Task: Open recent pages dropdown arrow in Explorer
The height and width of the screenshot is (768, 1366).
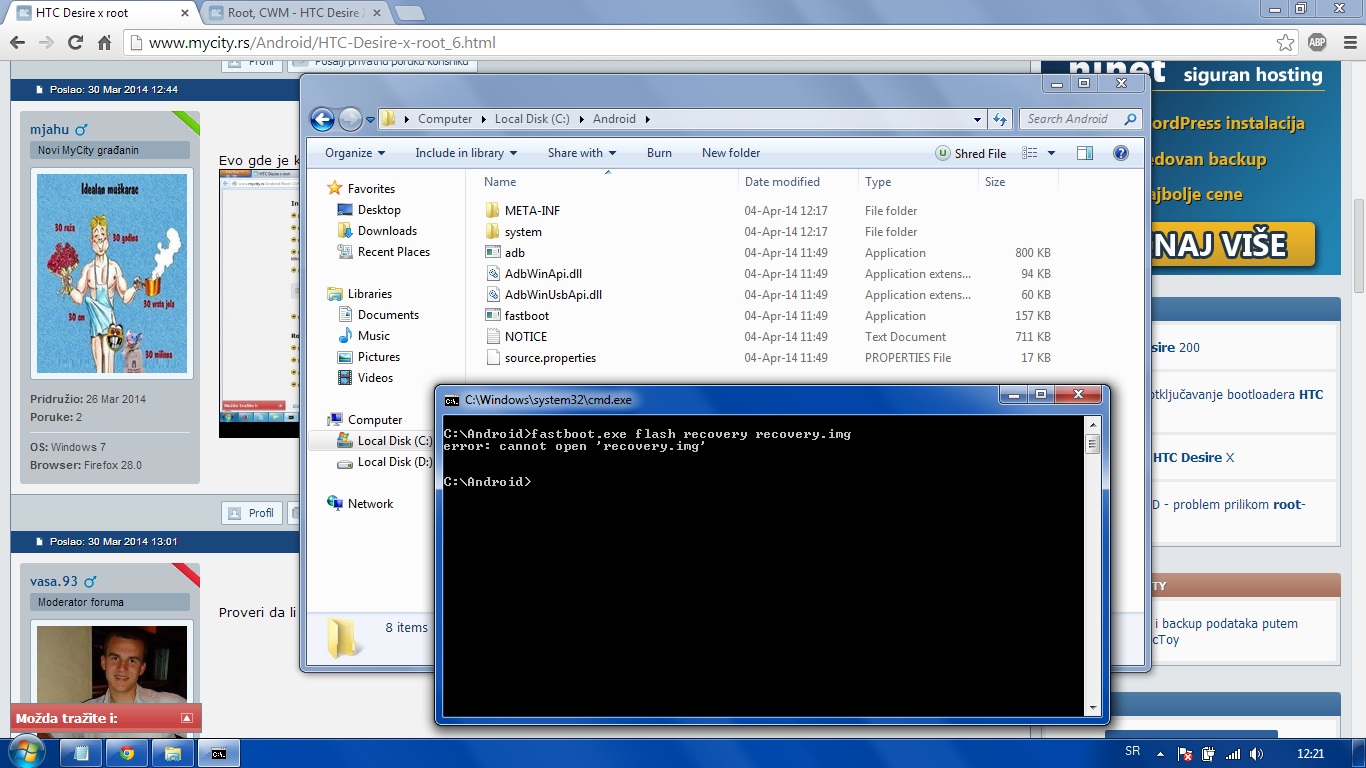Action: click(370, 120)
